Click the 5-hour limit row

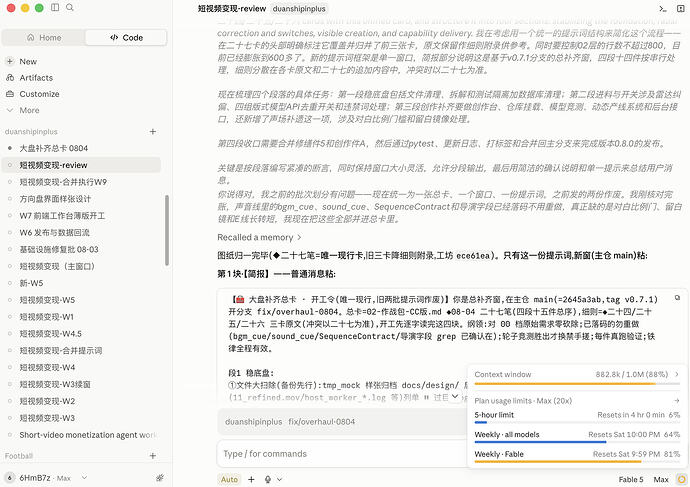577,415
